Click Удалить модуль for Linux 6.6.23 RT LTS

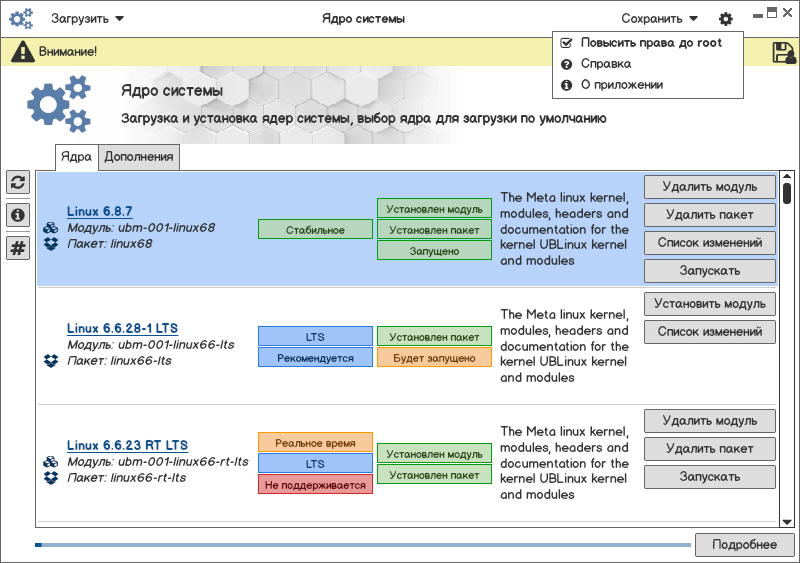click(x=710, y=421)
